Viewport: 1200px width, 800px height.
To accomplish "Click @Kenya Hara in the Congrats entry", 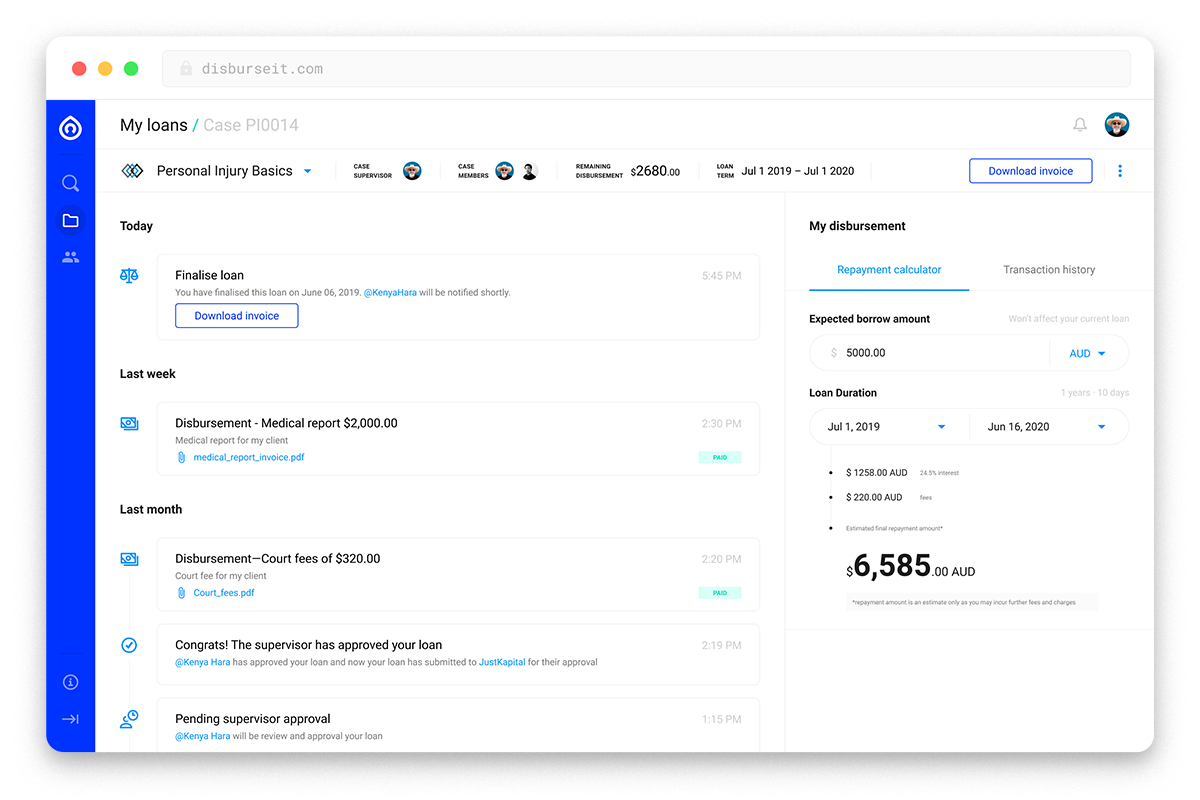I will [203, 662].
